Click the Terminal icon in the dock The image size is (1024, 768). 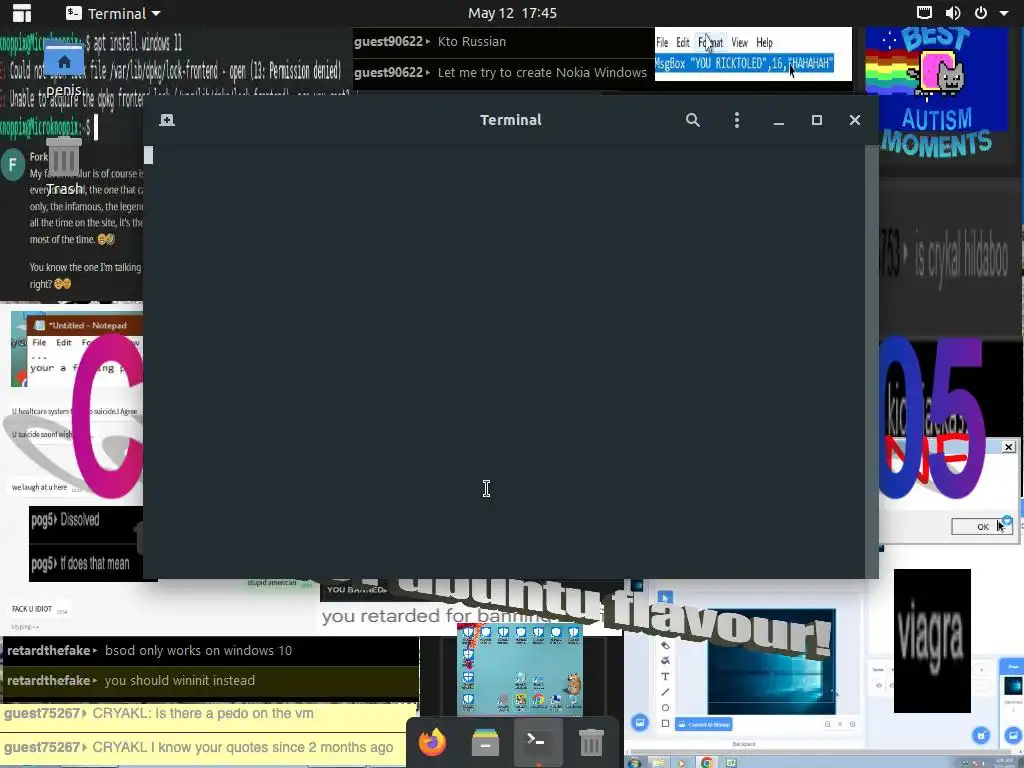[538, 743]
